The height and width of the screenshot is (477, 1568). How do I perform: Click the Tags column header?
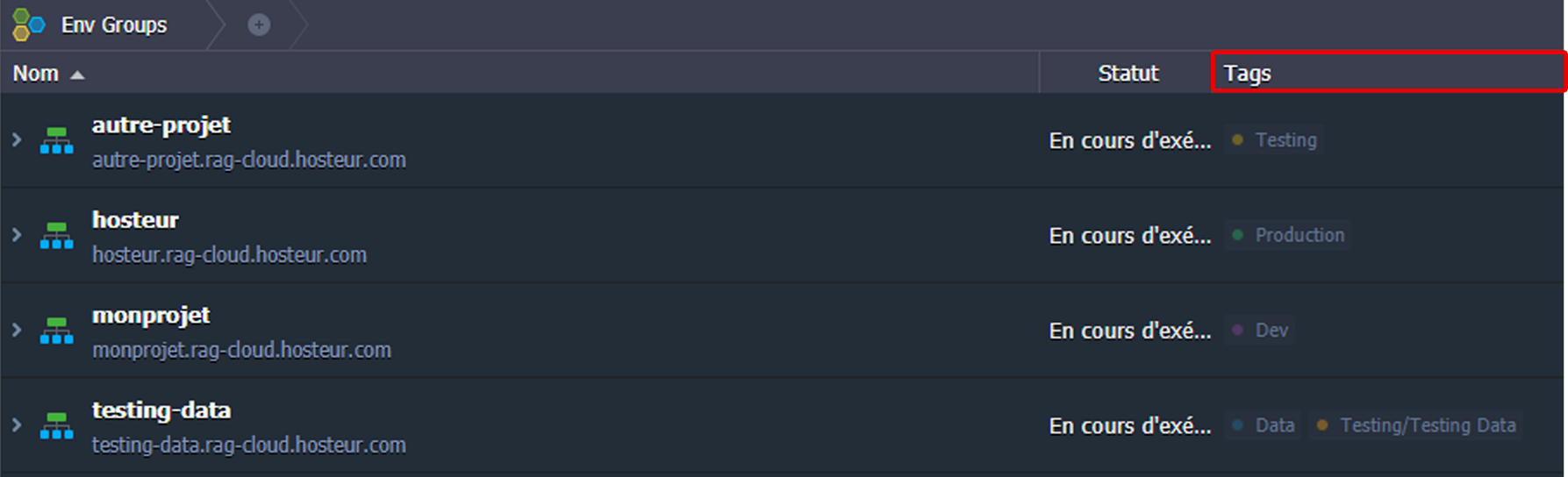(x=1247, y=74)
